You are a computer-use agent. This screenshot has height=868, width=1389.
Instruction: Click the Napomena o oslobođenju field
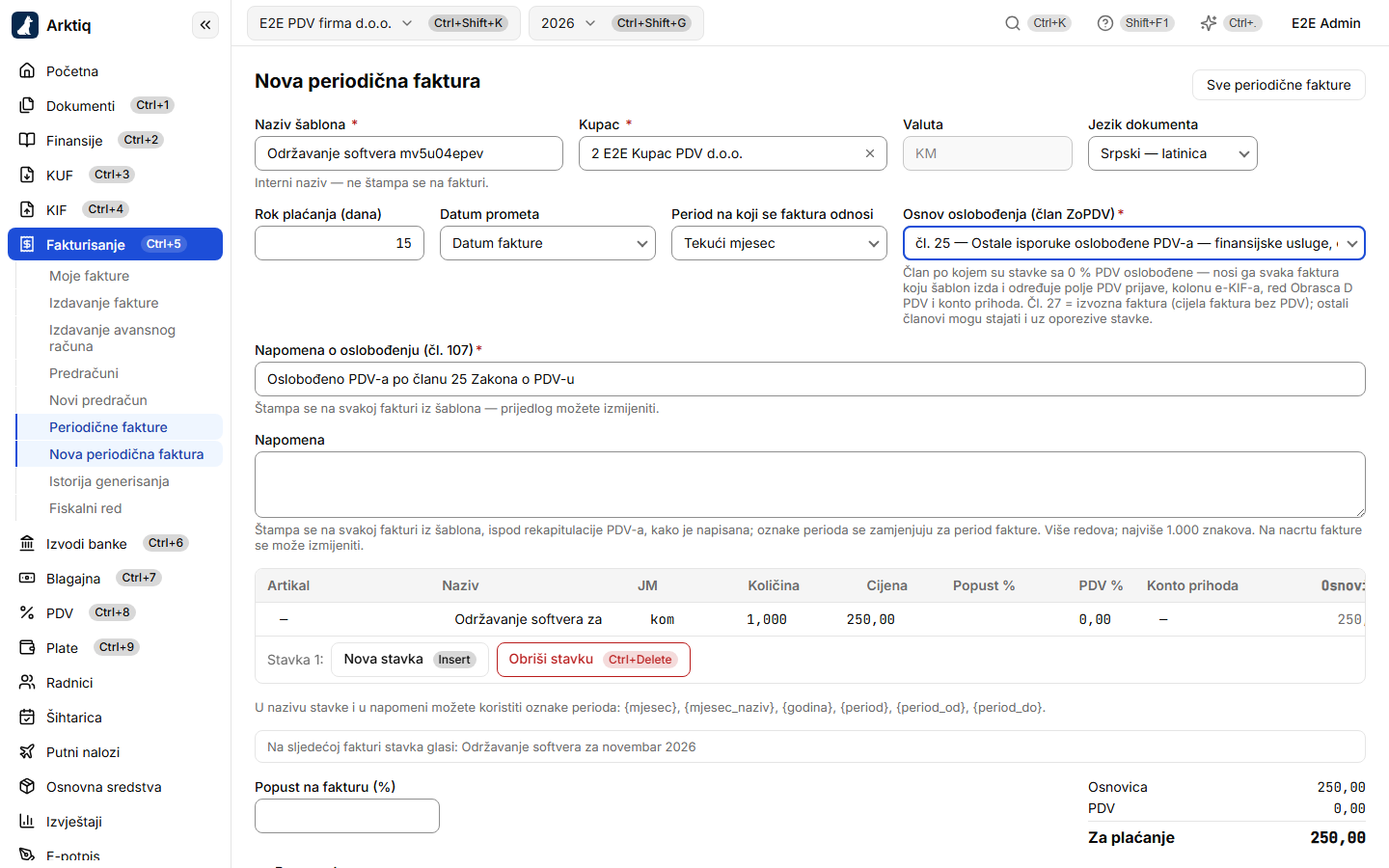(x=810, y=379)
